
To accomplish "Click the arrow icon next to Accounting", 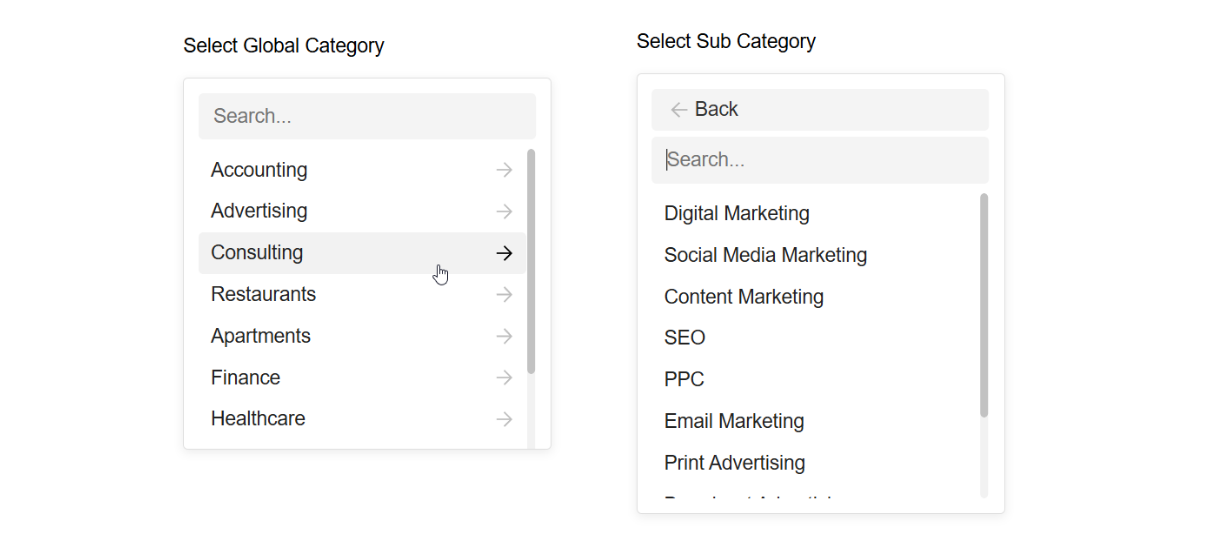I will click(504, 170).
